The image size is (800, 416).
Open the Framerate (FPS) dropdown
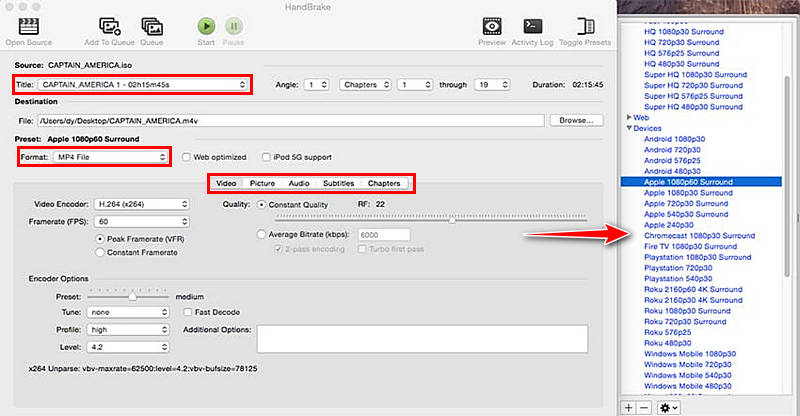click(x=142, y=222)
